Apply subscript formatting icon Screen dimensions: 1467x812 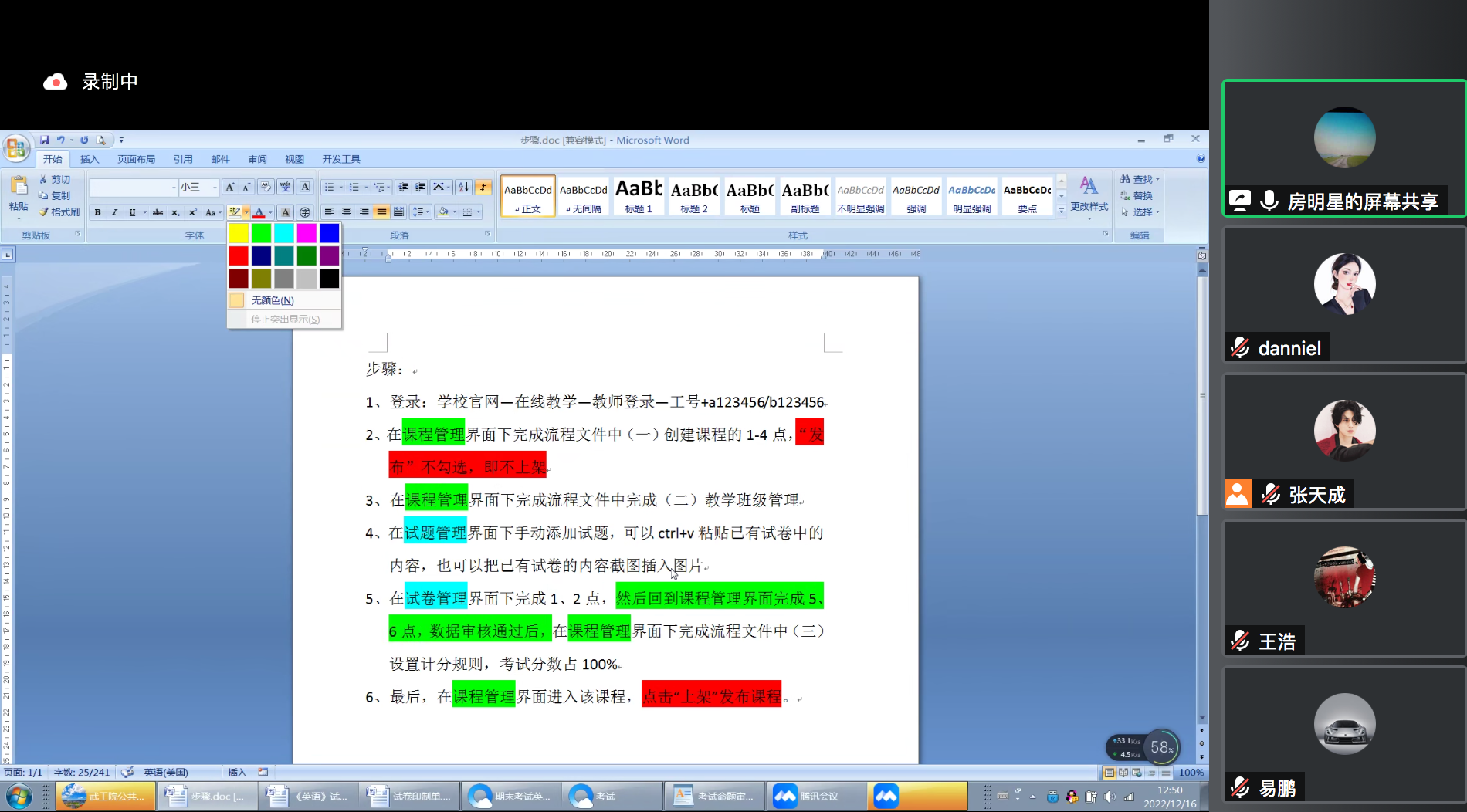(x=175, y=212)
